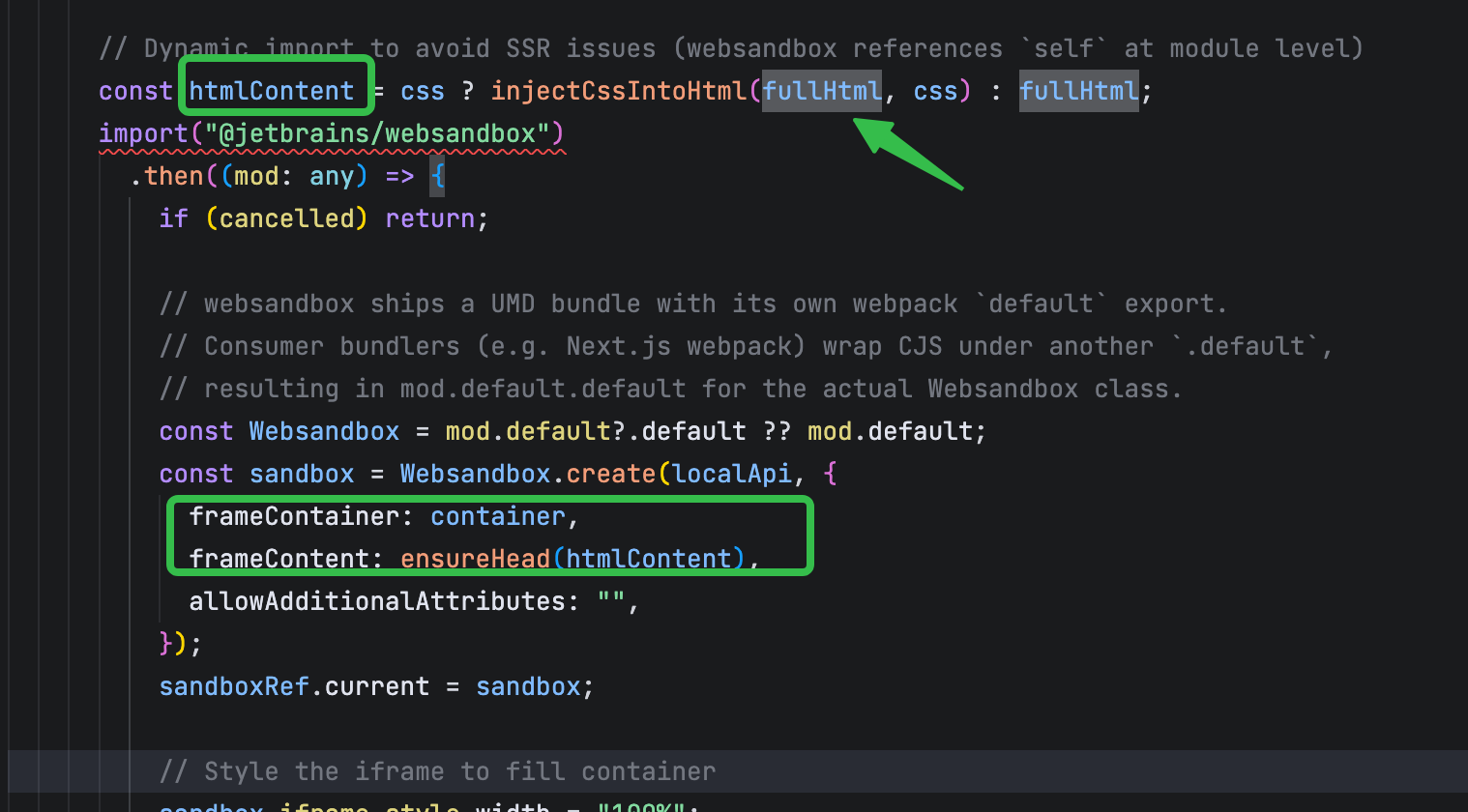This screenshot has height=812, width=1468.
Task: Click the empty string value after allowAdditionalAttributes
Action: point(611,601)
